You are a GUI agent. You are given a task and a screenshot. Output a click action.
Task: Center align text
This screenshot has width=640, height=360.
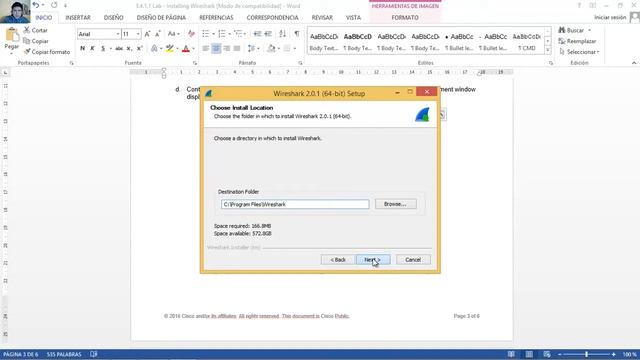click(216, 49)
